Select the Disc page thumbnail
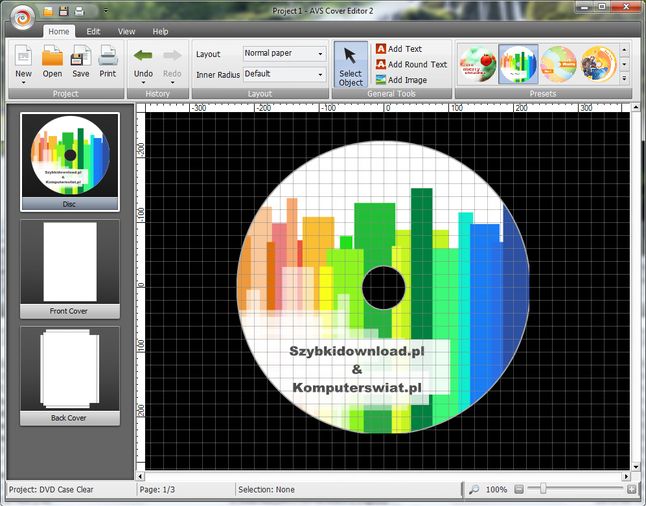Image resolution: width=646 pixels, height=506 pixels. [70, 162]
